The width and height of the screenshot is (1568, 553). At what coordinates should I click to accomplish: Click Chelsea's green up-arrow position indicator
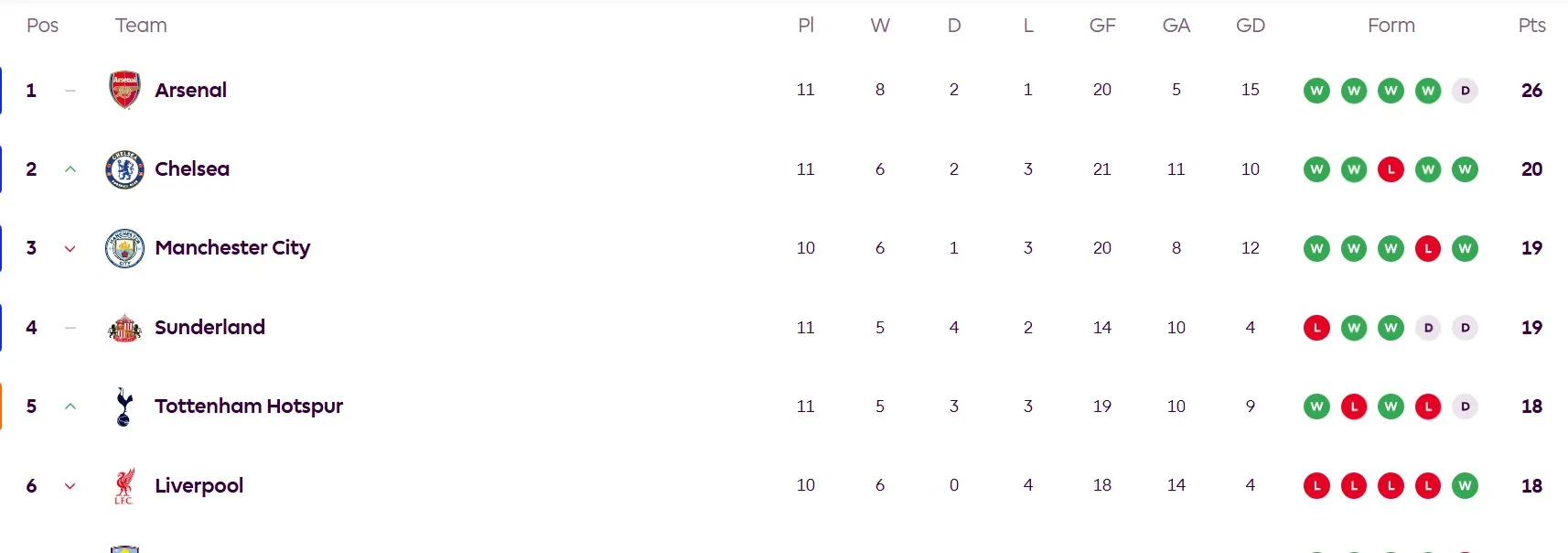click(70, 169)
